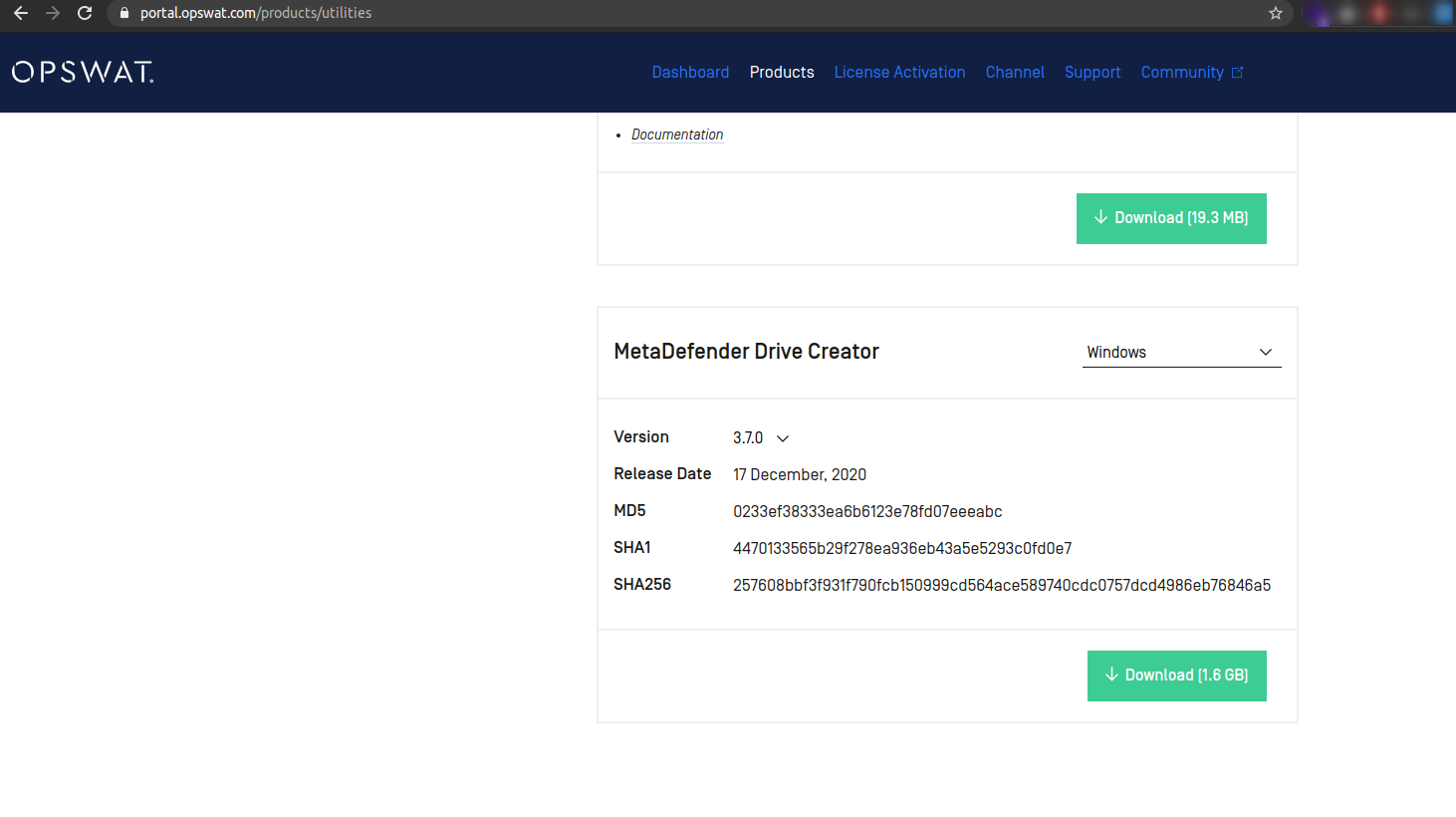This screenshot has width=1456, height=817.
Task: Click the external link icon beside Community
Action: pyautogui.click(x=1238, y=72)
